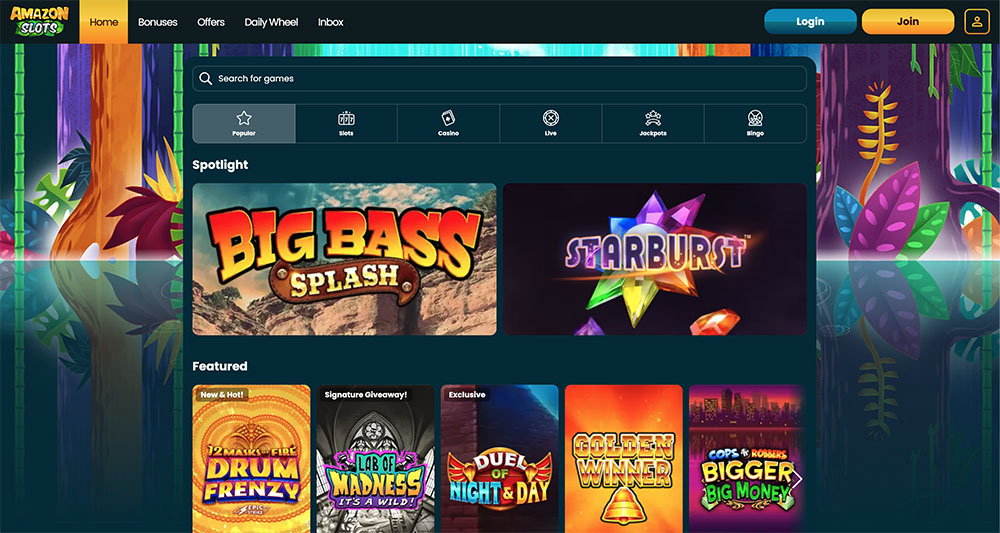
Task: Open the Cops 'n' Robbers Bigger Big Money game
Action: 747,458
